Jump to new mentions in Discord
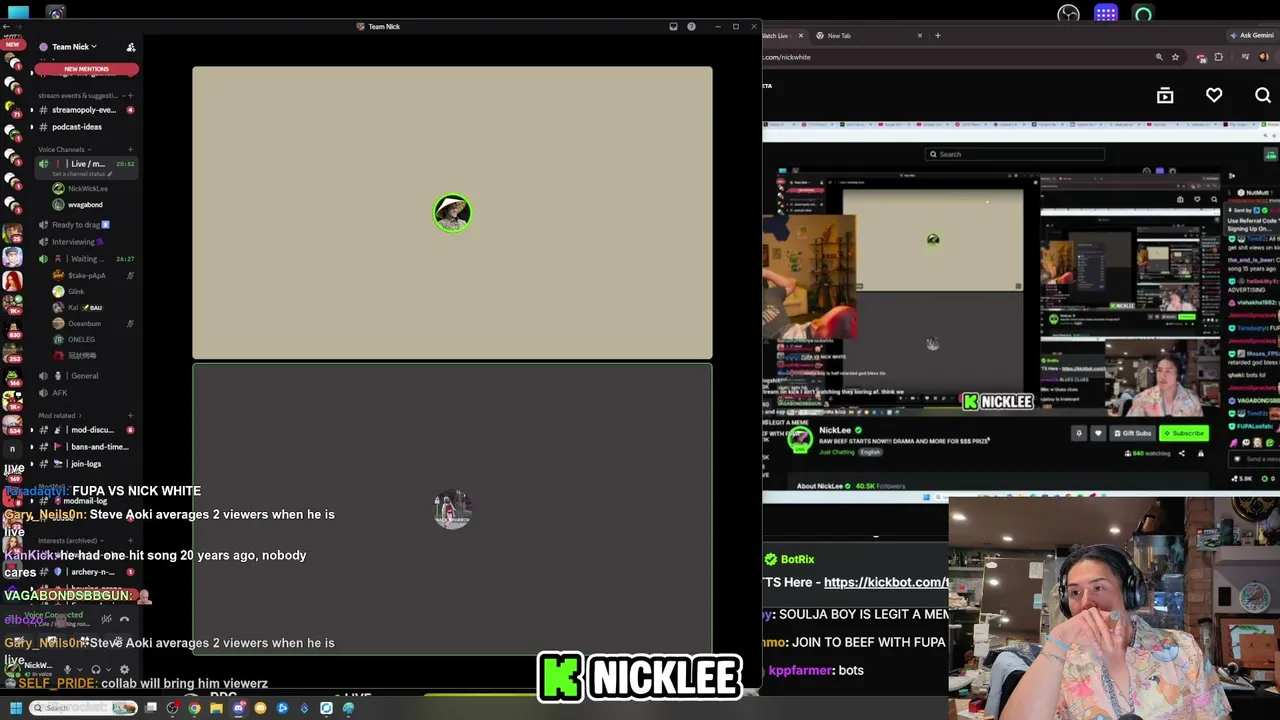 click(86, 69)
